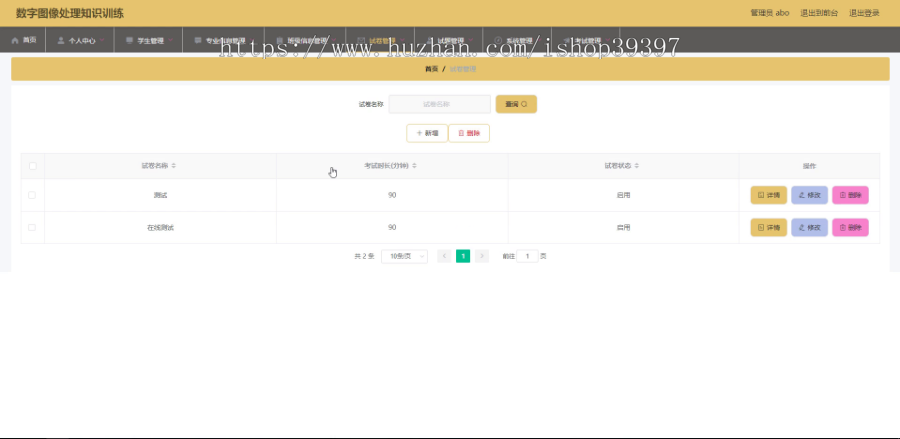The width and height of the screenshot is (900, 439).
Task: Click the 系统管理 menu icon
Action: pos(498,41)
